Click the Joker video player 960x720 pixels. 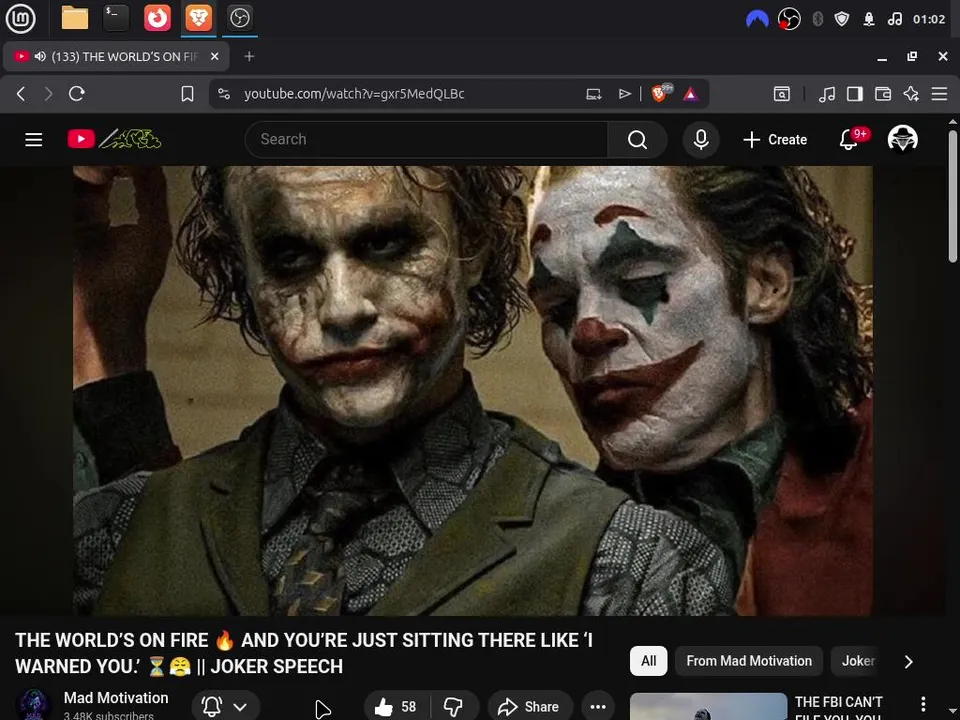click(473, 391)
